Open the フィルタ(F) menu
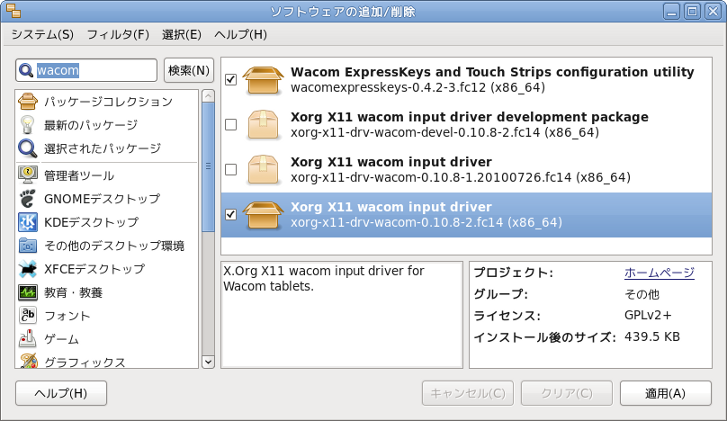The image size is (727, 421). (x=118, y=35)
